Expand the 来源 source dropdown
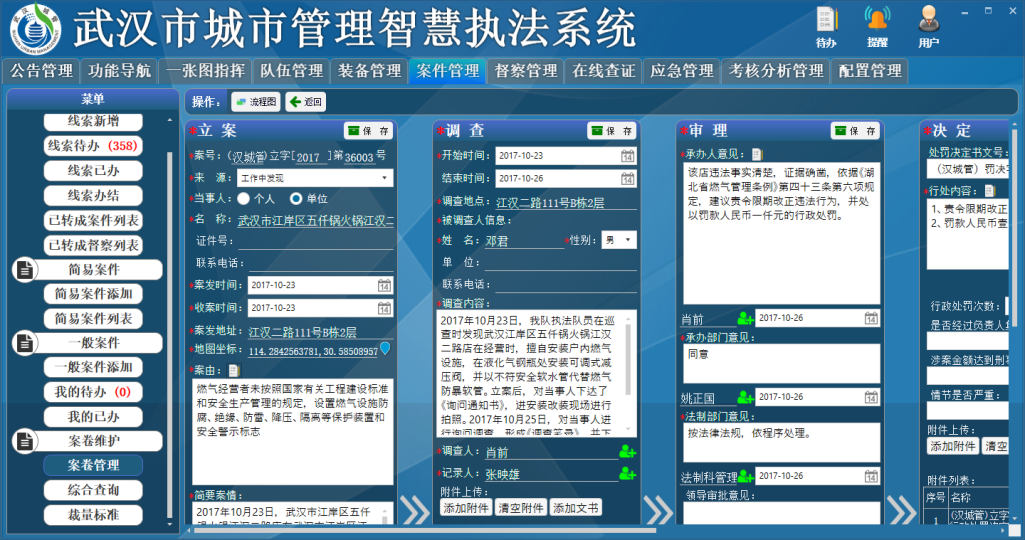Image resolution: width=1025 pixels, height=540 pixels. point(315,178)
